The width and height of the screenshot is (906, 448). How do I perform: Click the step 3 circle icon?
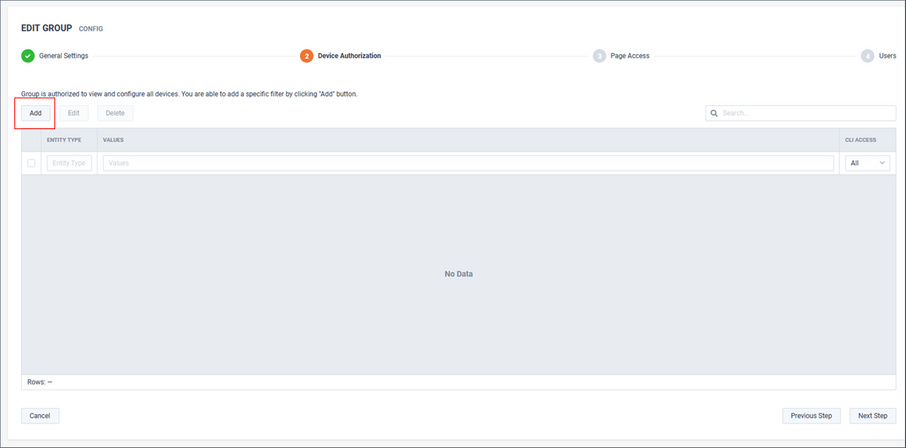point(599,56)
